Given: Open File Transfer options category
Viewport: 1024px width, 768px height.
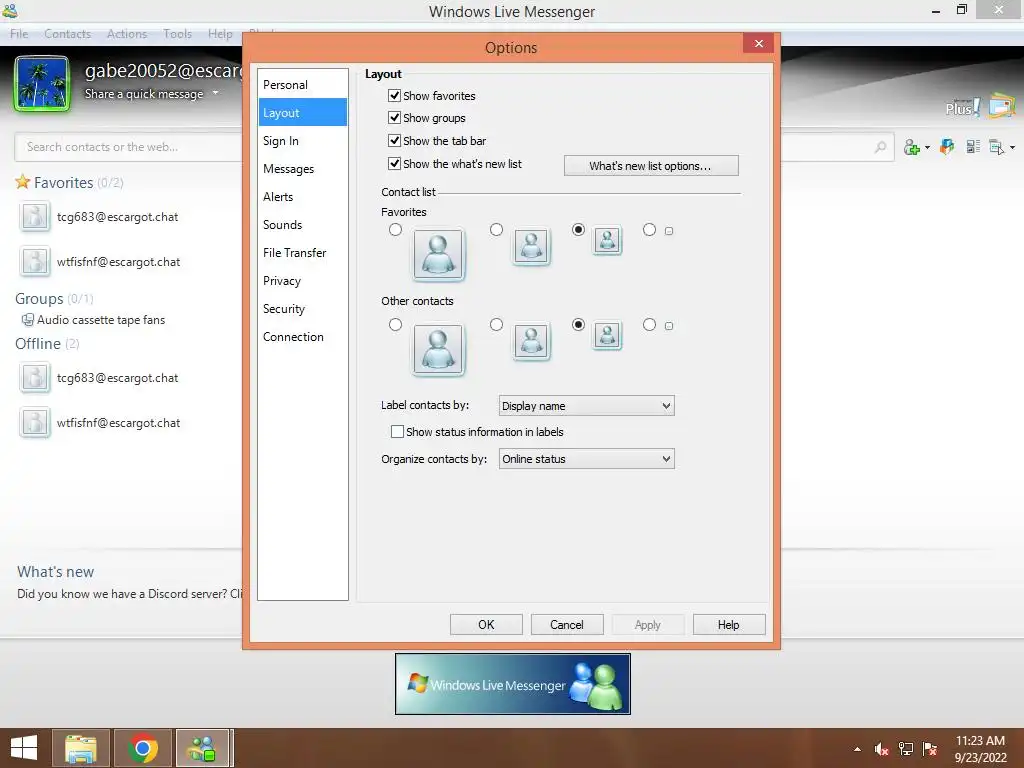Looking at the screenshot, I should coord(302,253).
